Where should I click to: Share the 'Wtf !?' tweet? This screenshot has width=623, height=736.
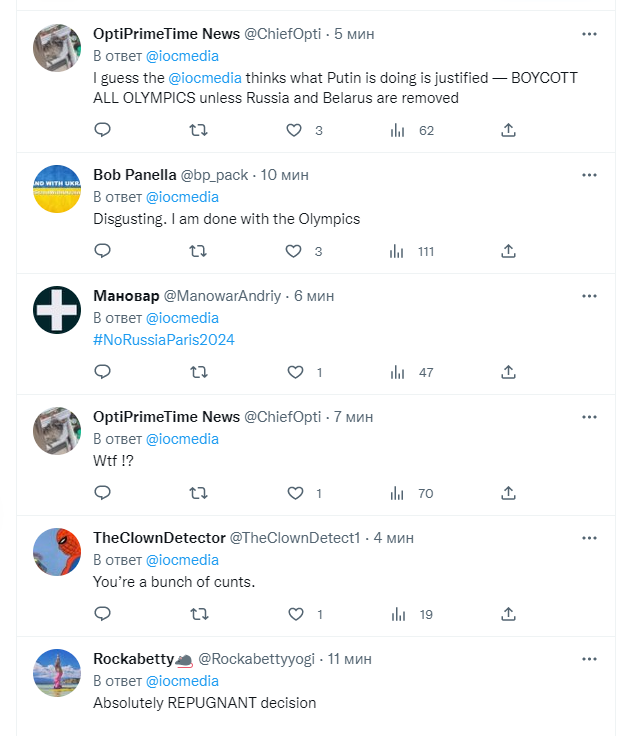(508, 493)
